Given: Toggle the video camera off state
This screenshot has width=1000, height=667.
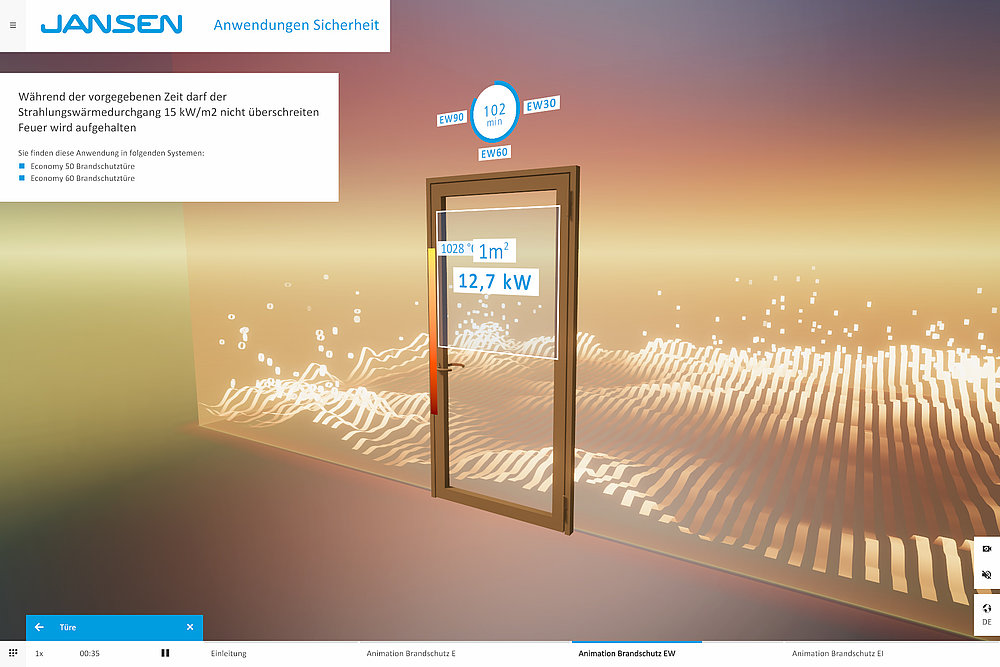Looking at the screenshot, I should point(986,547).
